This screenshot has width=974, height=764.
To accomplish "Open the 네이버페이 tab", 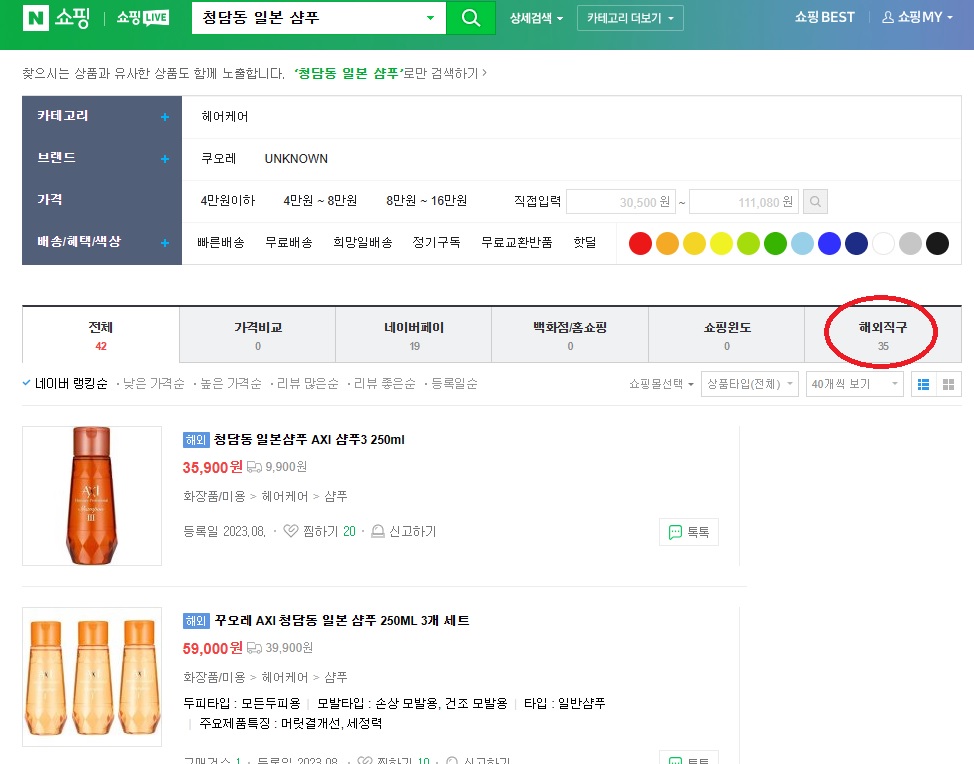I will pyautogui.click(x=413, y=333).
